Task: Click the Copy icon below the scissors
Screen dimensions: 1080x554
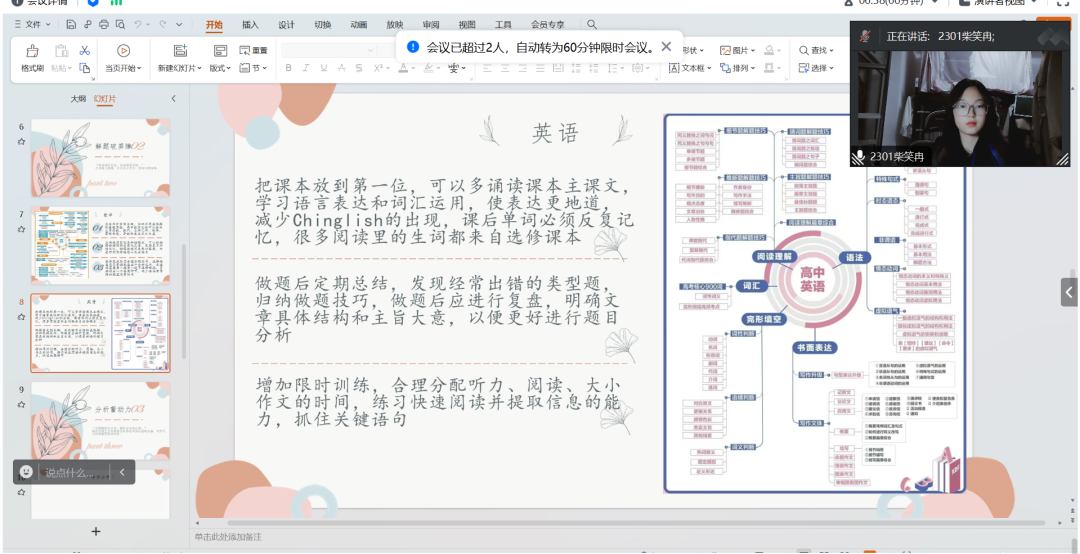Action: pos(85,68)
